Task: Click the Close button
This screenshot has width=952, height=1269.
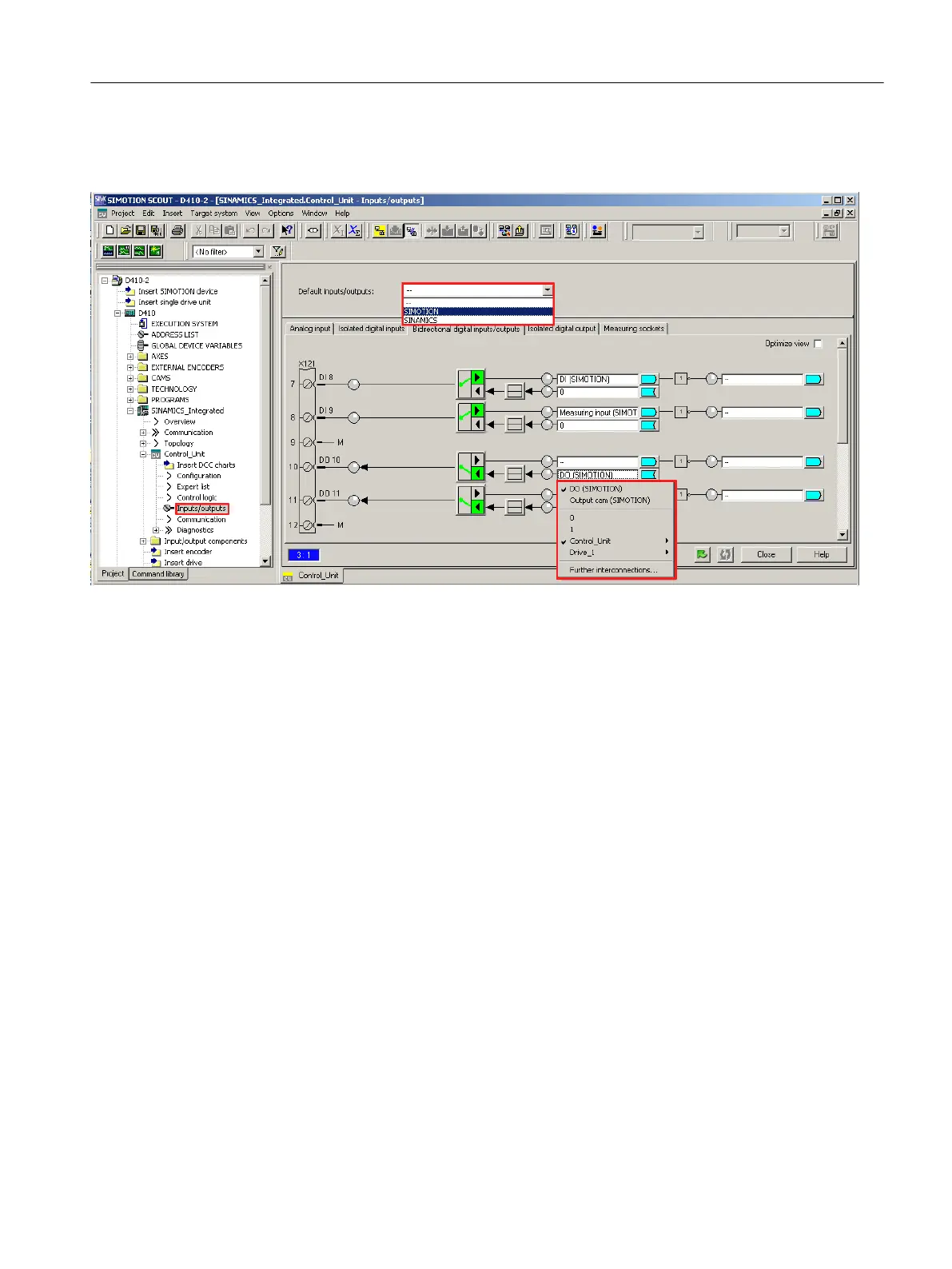Action: point(766,554)
